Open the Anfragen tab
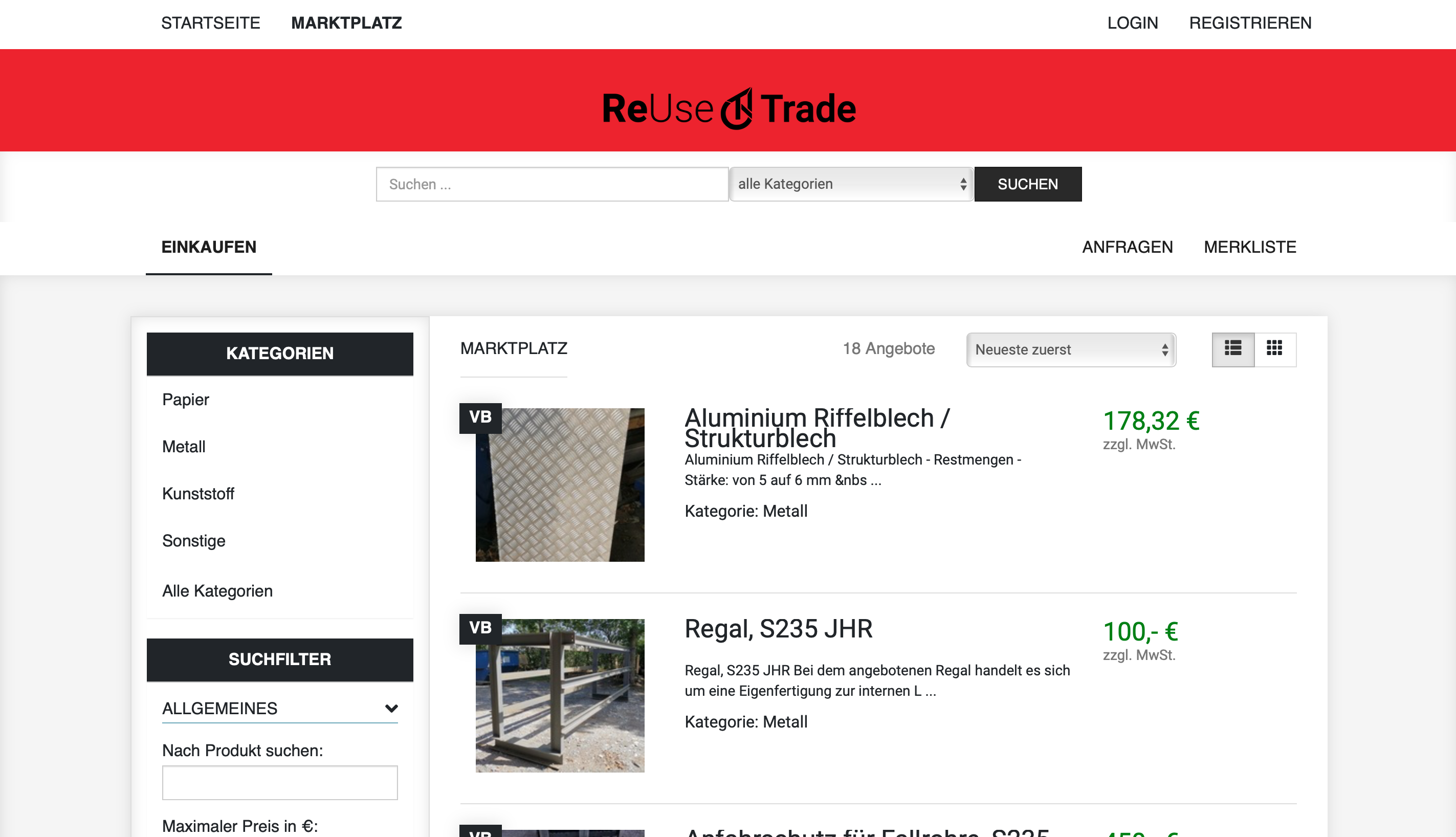The image size is (1456, 837). coord(1127,247)
